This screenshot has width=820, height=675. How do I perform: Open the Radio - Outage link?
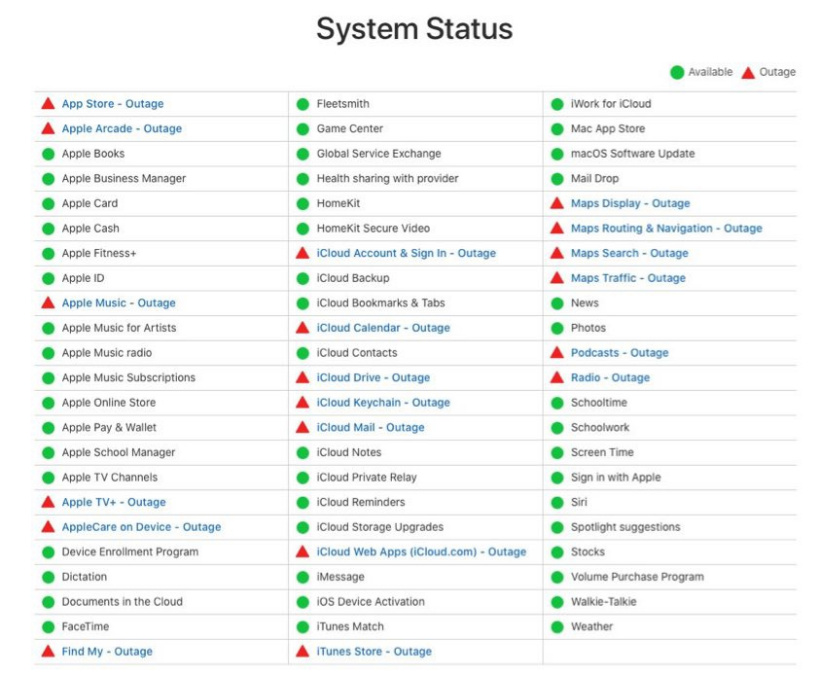[x=610, y=378]
